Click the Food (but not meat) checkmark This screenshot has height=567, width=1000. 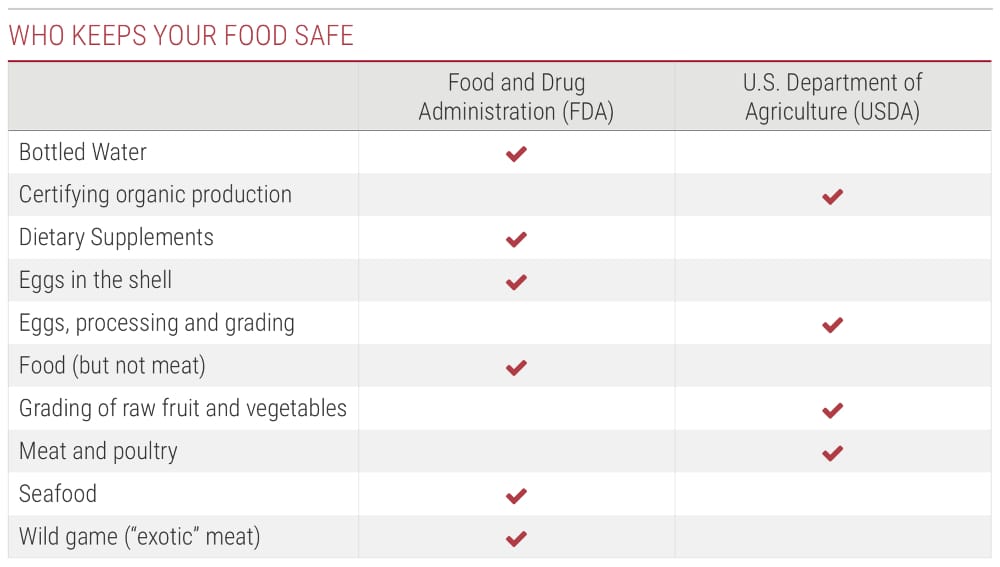tap(516, 367)
